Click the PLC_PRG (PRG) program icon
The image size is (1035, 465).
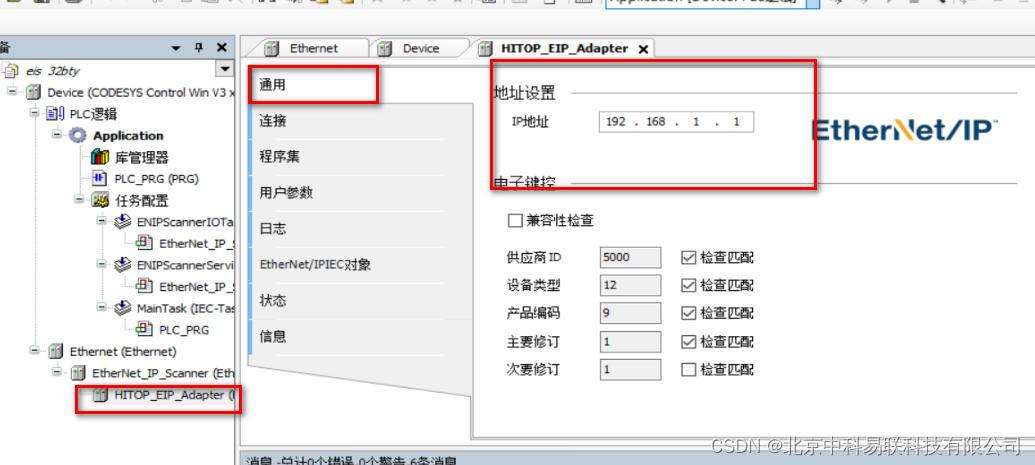[100, 178]
